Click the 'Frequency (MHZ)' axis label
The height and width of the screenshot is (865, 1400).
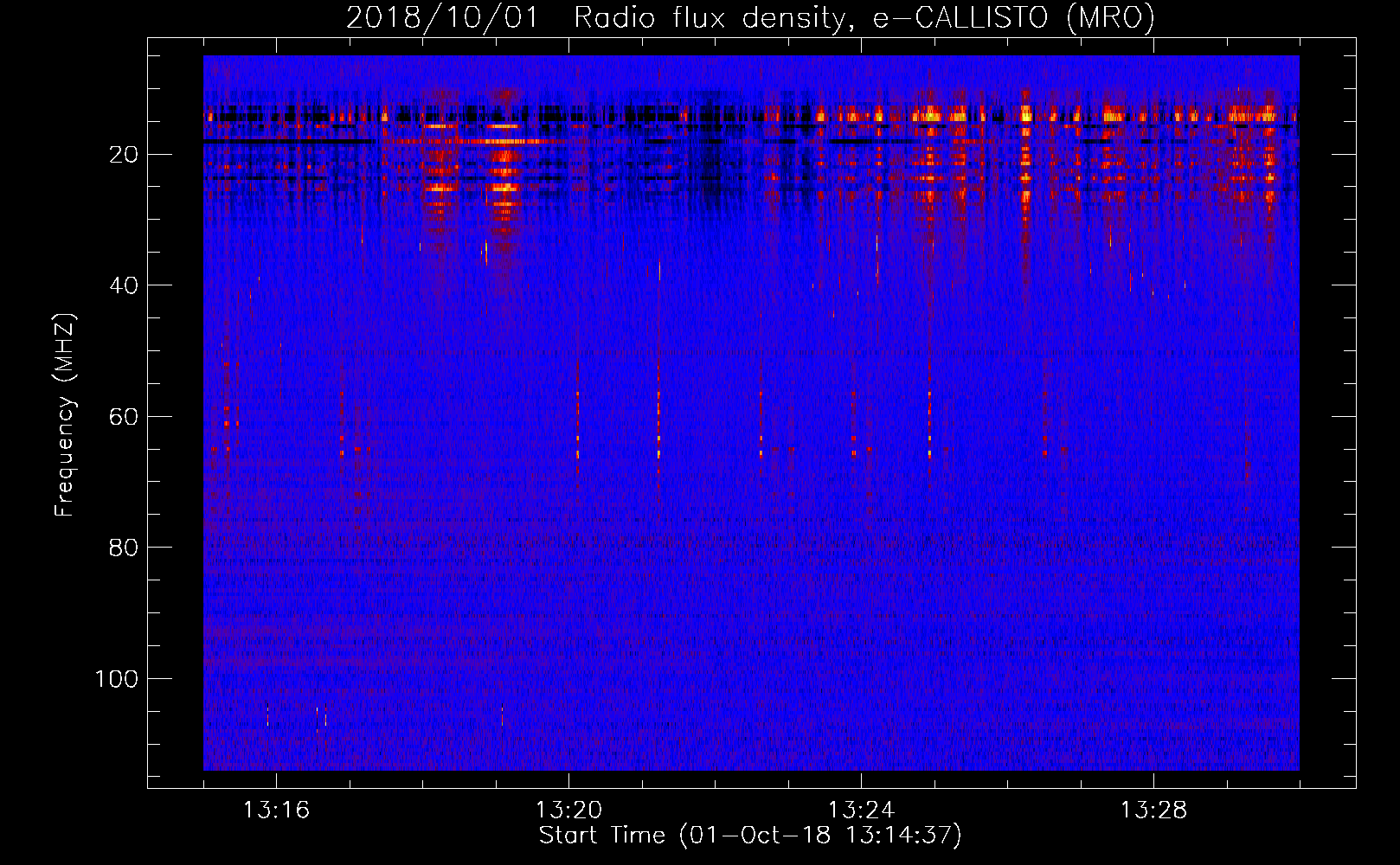(x=65, y=414)
